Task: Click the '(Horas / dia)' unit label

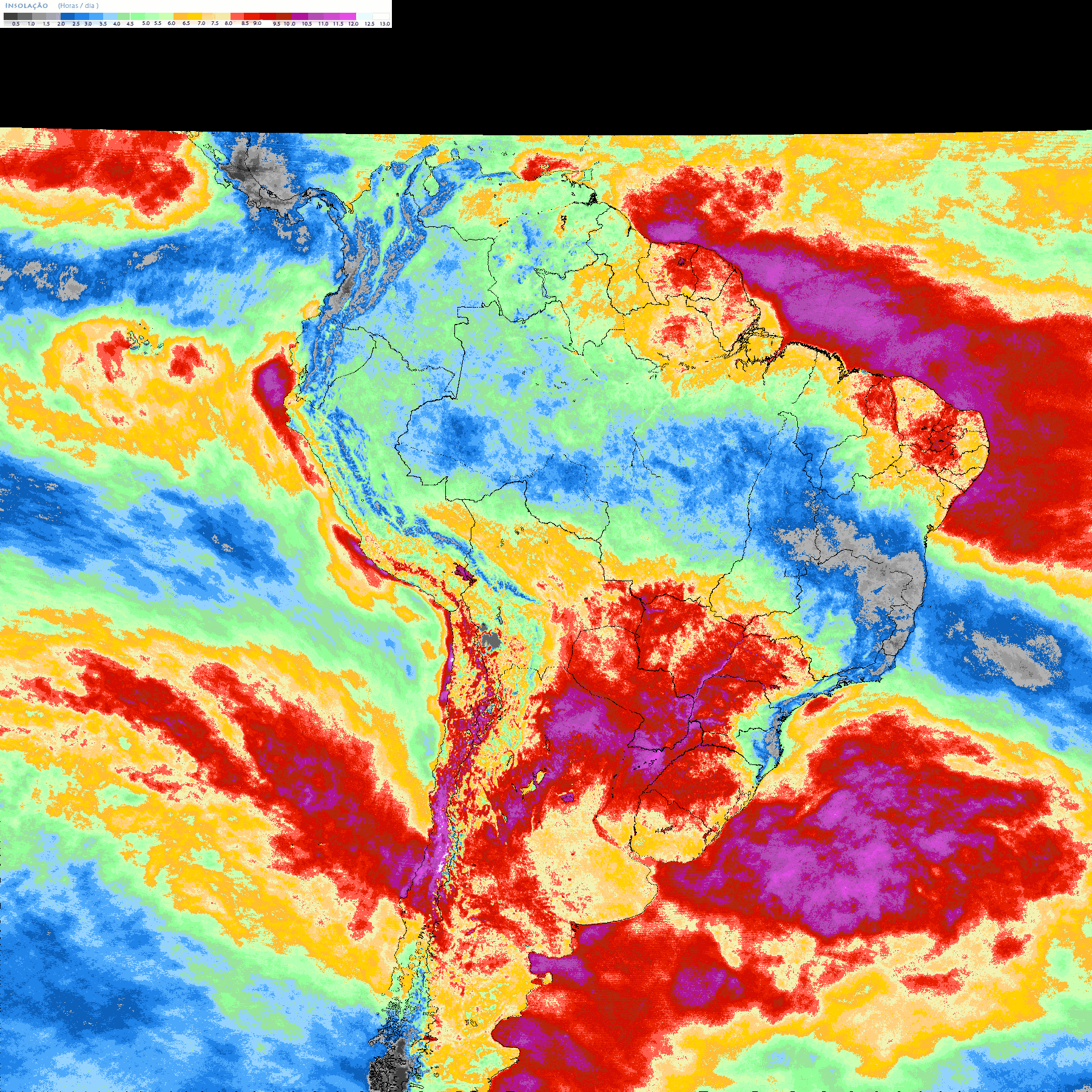Action: pos(78,5)
